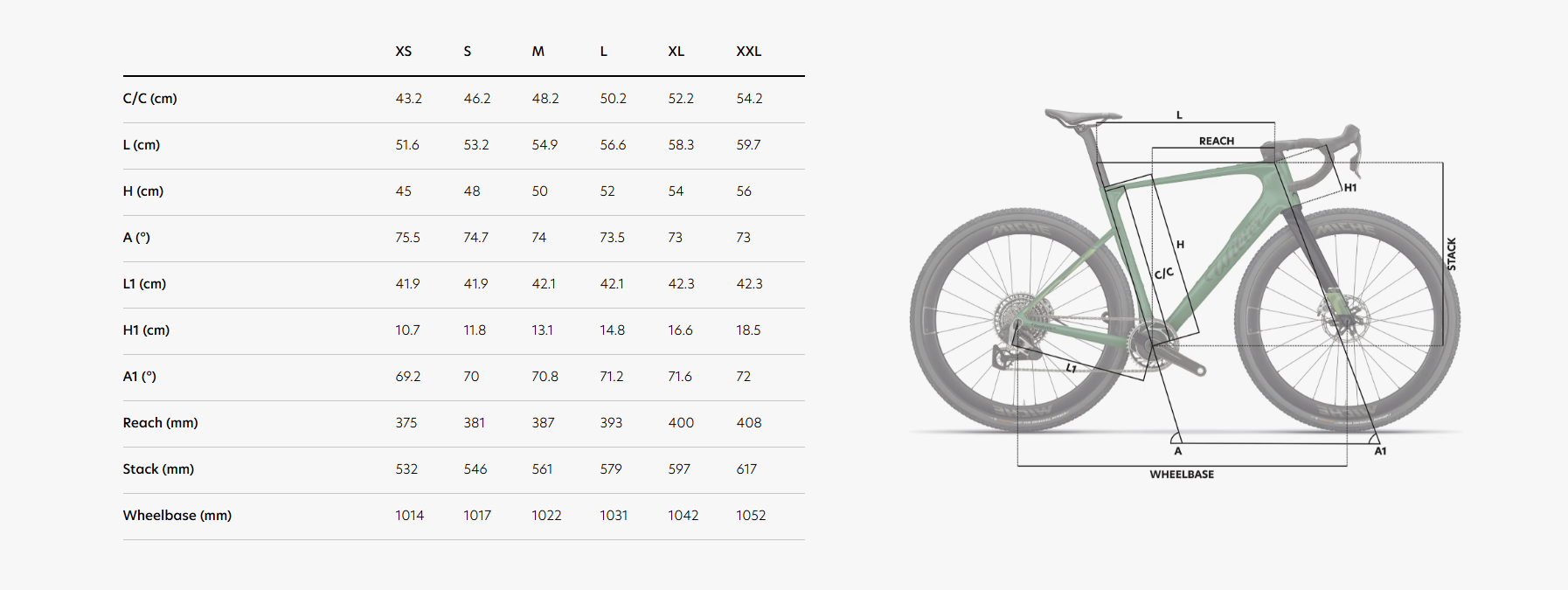Click the 1052 wheelbase value

coord(751,516)
